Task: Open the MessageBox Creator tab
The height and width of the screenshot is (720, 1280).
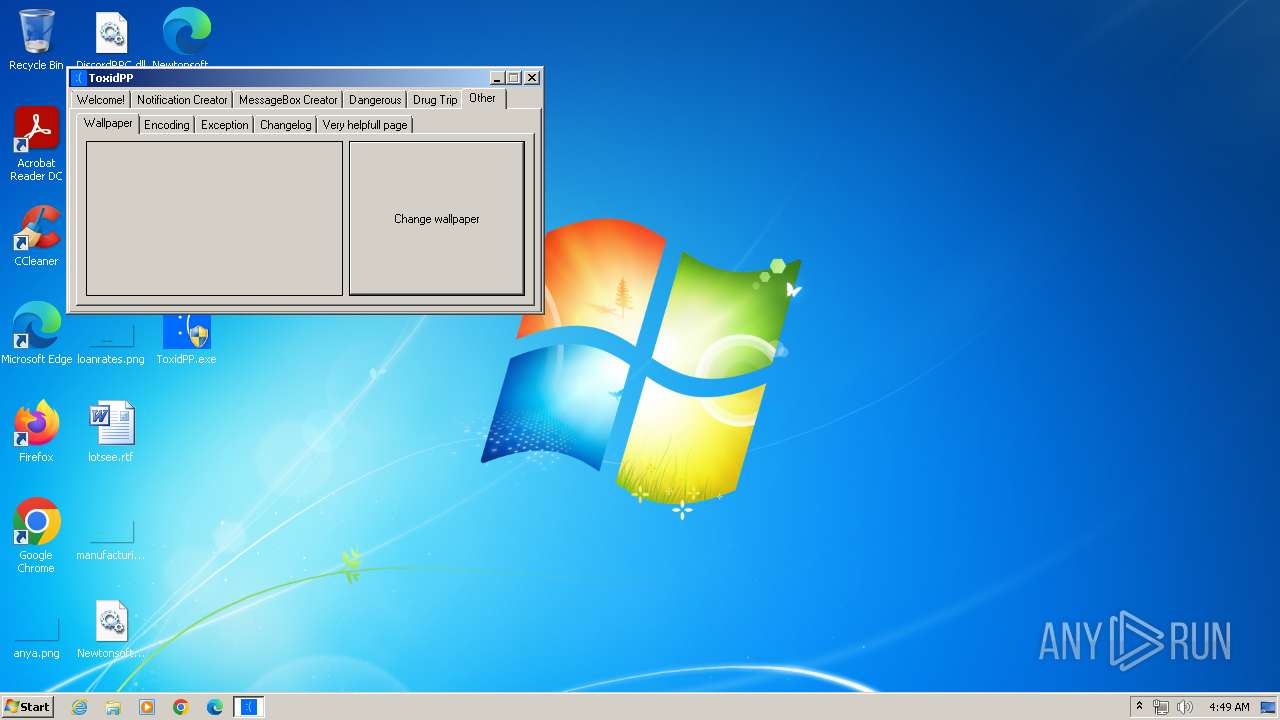Action: click(288, 100)
